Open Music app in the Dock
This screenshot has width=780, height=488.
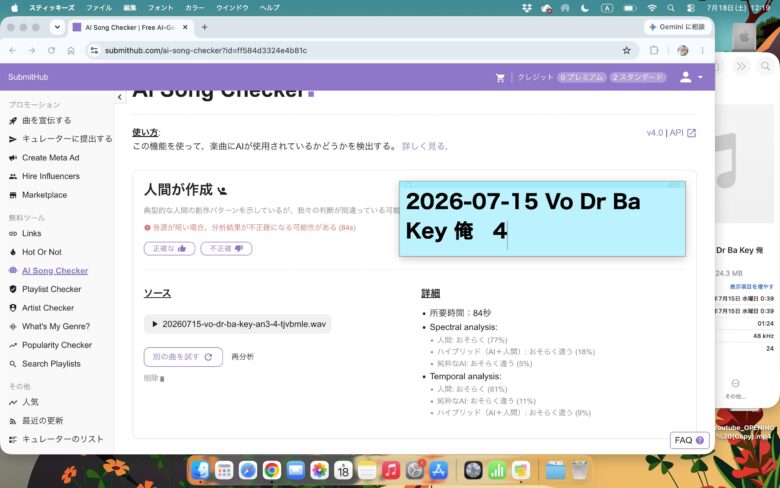click(391, 470)
